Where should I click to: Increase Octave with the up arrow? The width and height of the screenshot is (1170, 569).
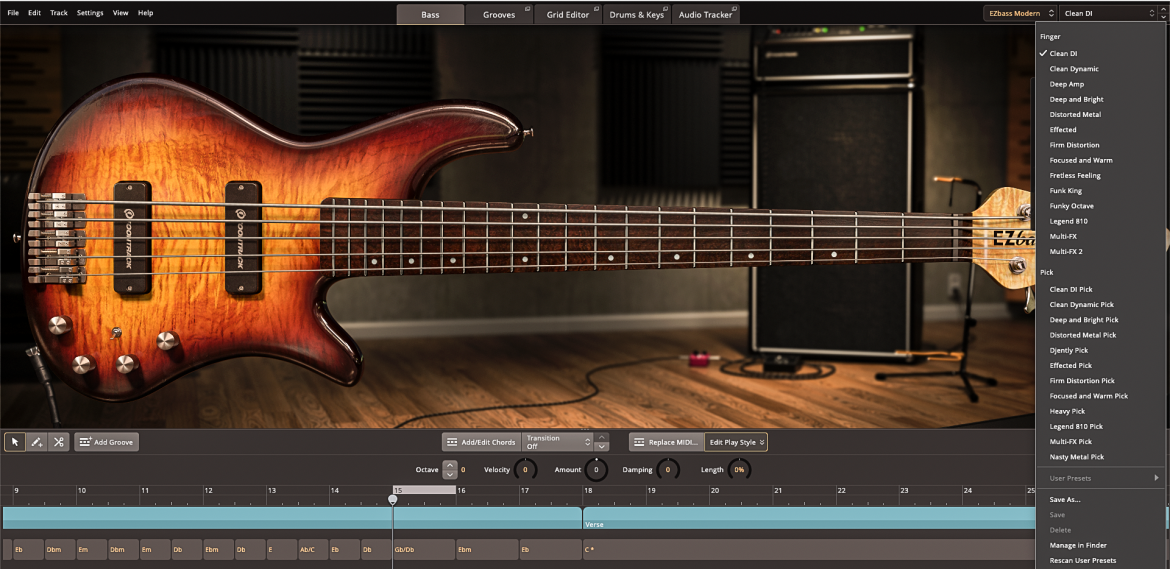[x=449, y=465]
